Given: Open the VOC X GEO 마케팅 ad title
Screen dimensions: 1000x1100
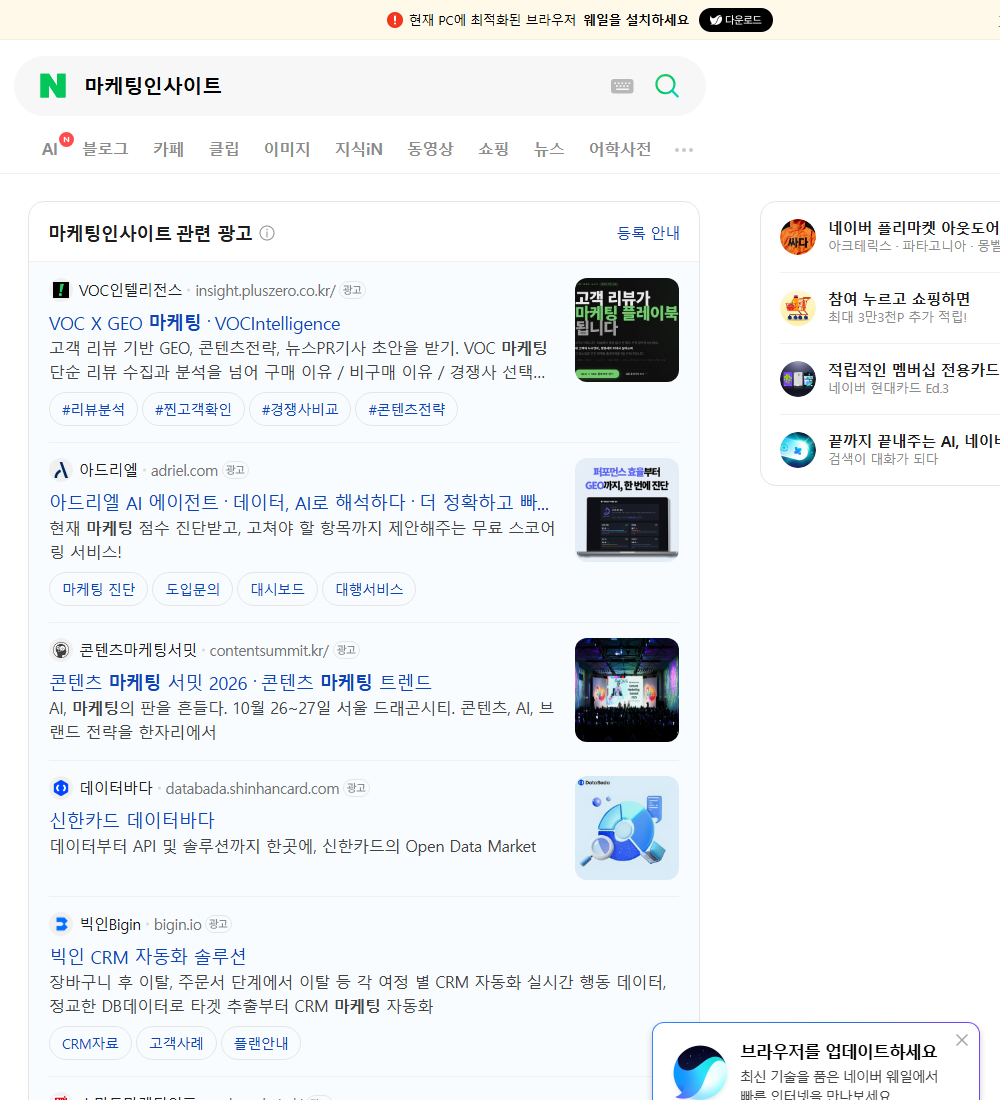Looking at the screenshot, I should click(x=194, y=323).
